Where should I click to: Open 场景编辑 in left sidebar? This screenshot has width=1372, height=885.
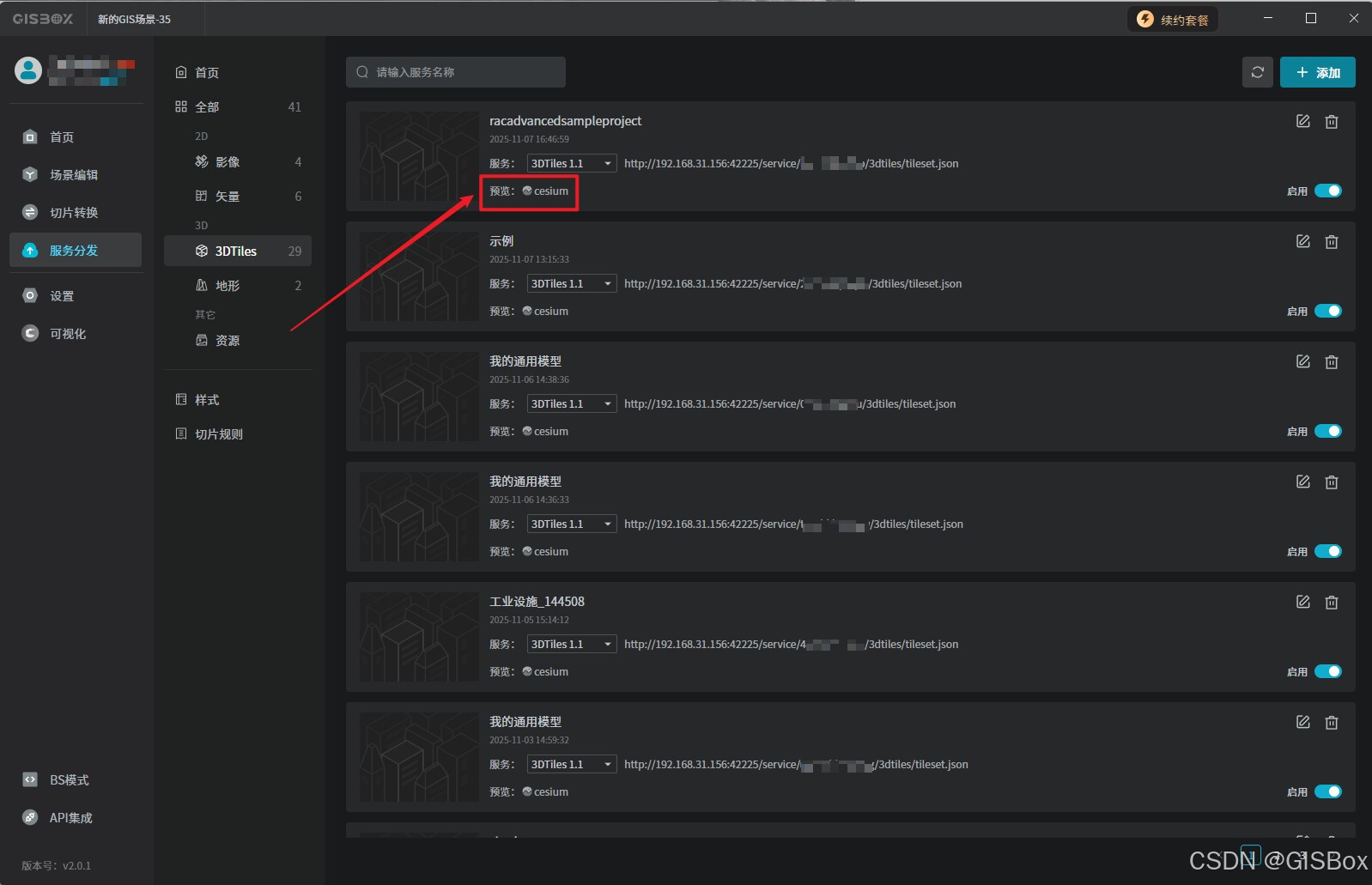pos(76,175)
